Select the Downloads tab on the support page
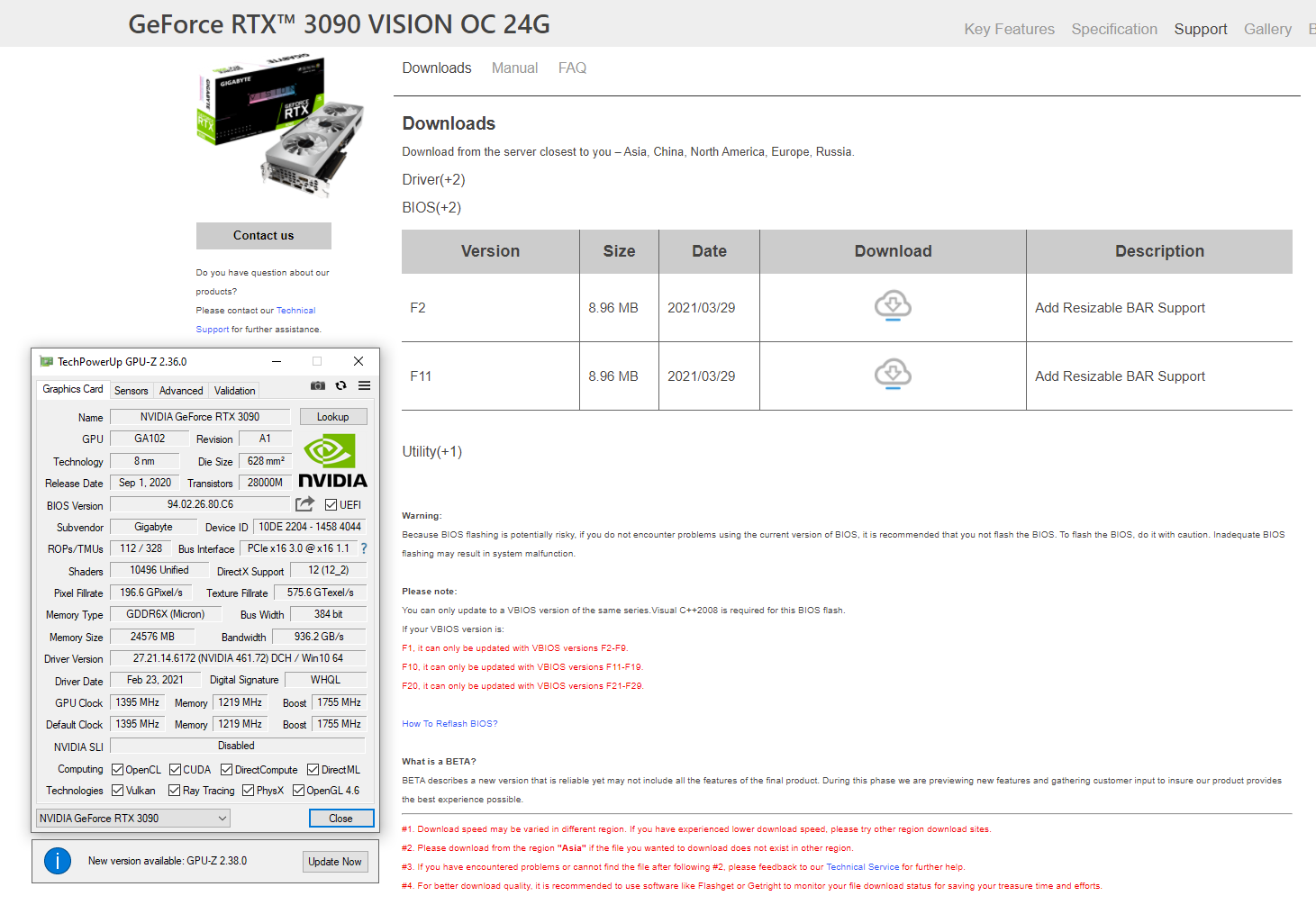 pos(437,68)
